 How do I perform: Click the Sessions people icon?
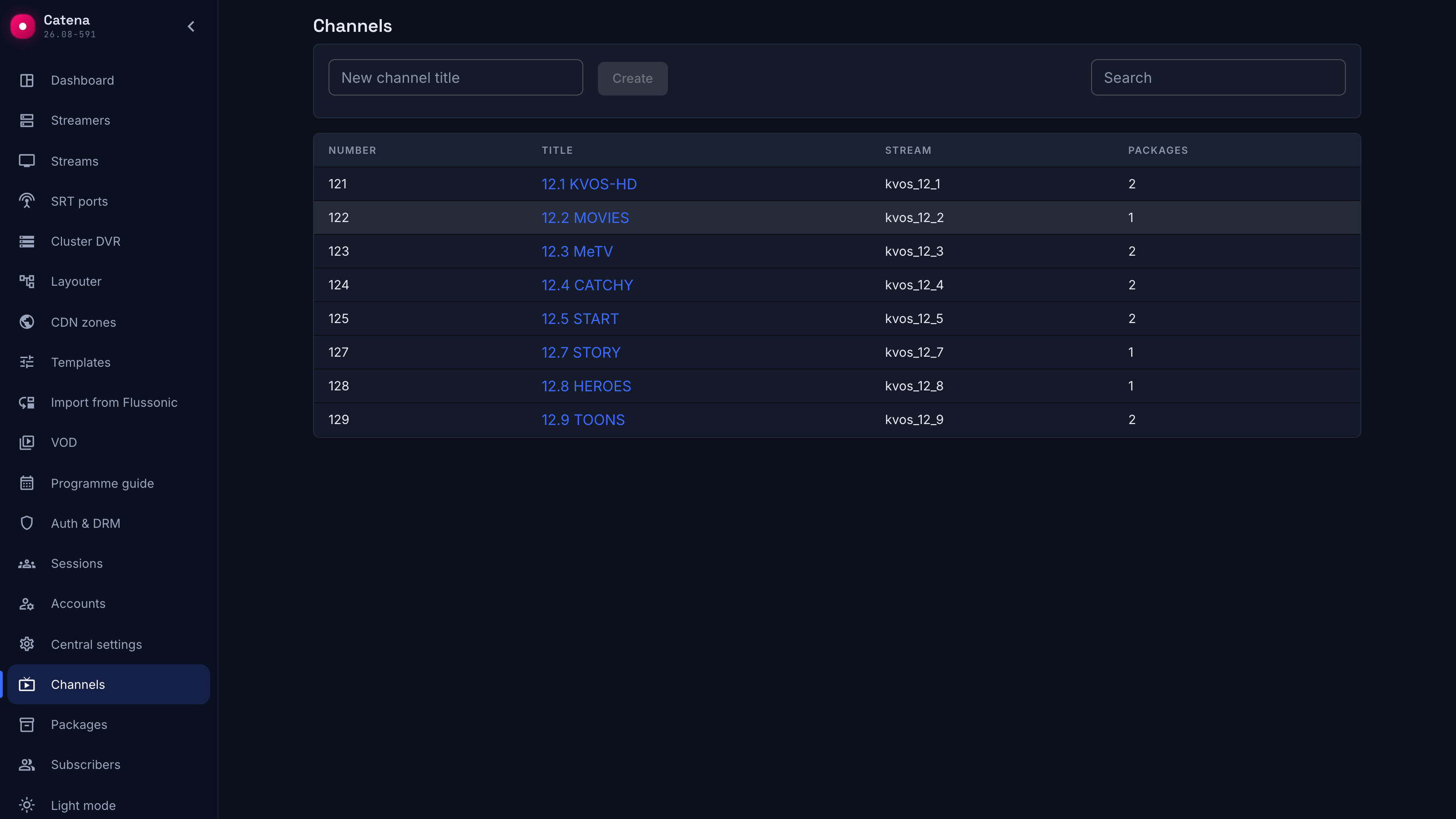tap(26, 564)
